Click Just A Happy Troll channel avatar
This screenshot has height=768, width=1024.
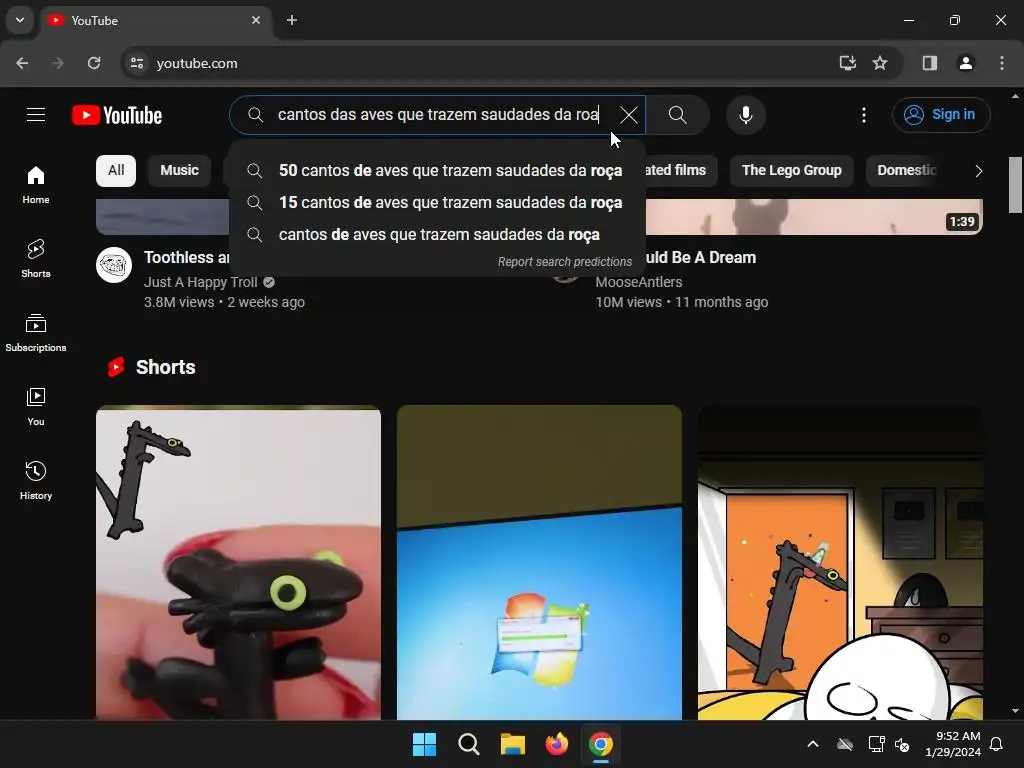point(114,264)
